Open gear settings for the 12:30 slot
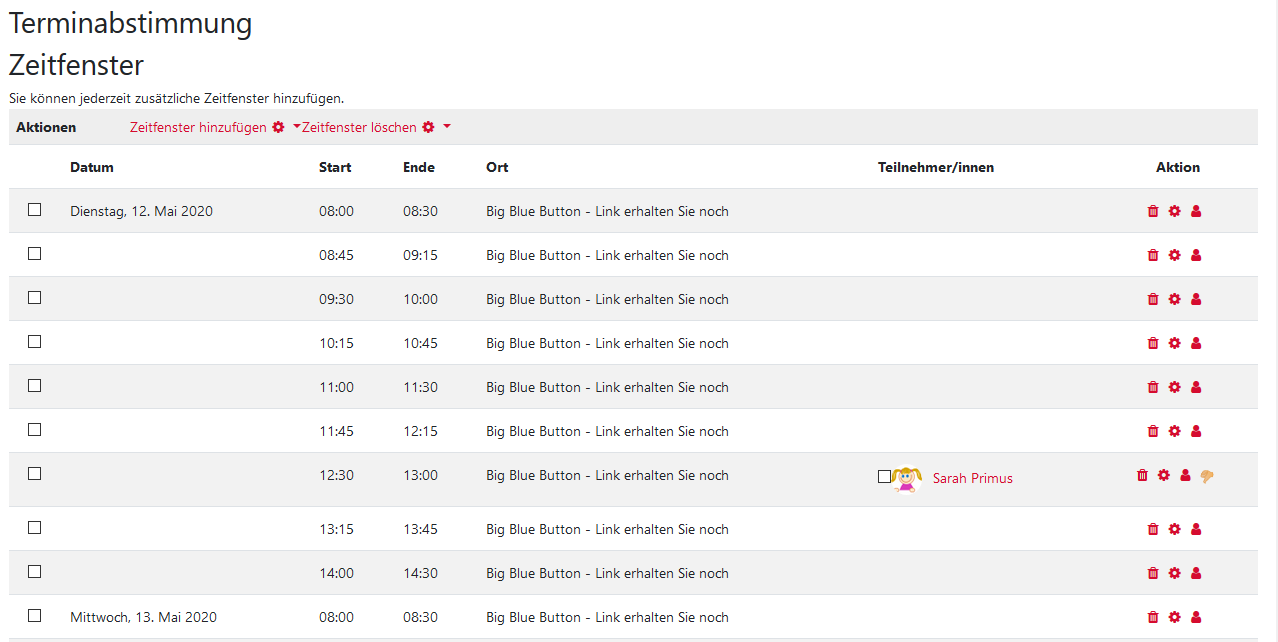The image size is (1278, 642). [x=1164, y=475]
